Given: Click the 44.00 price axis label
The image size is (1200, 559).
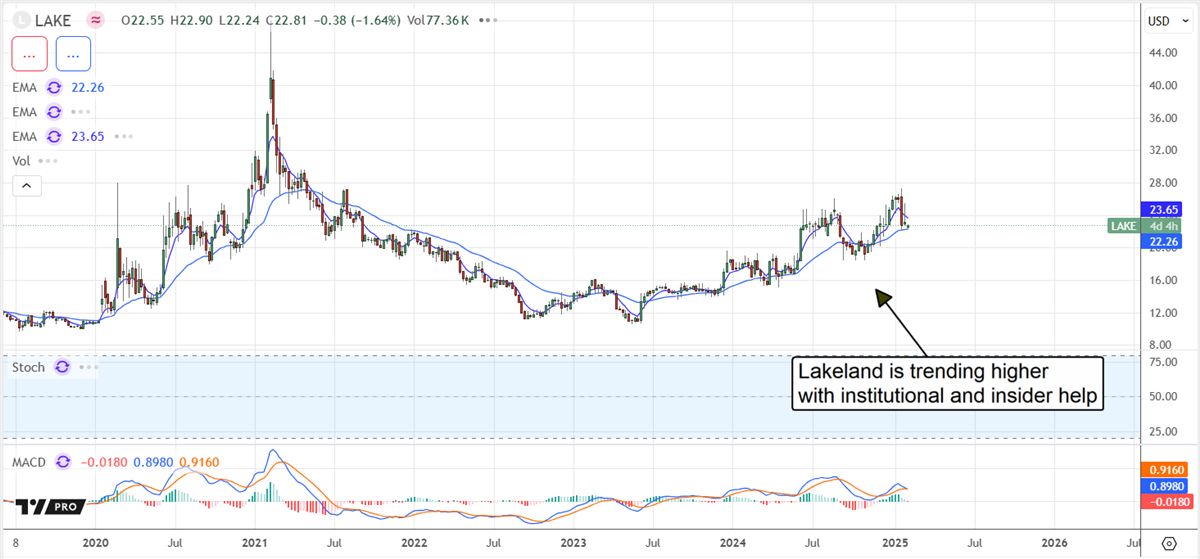Looking at the screenshot, I should click(x=1161, y=52).
